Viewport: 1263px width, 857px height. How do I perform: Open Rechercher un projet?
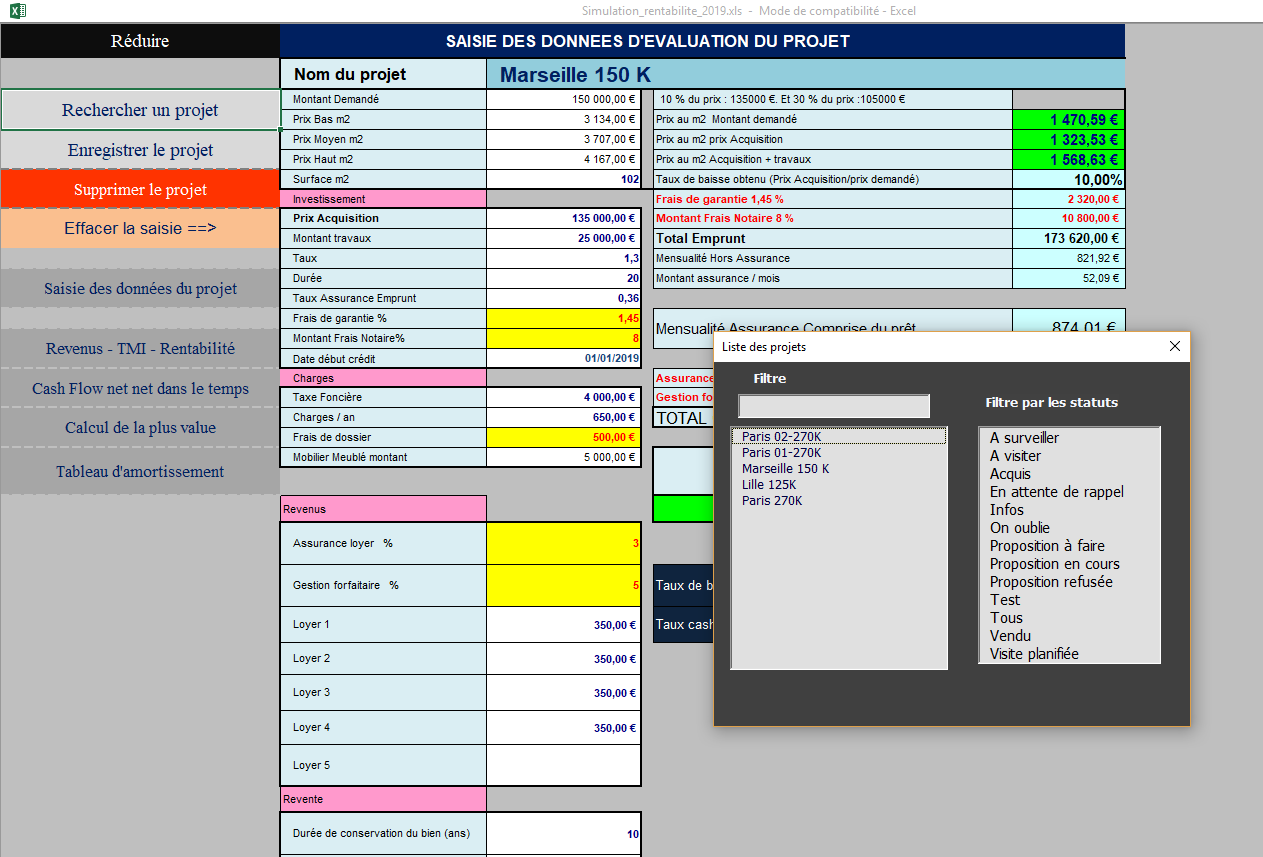point(140,110)
